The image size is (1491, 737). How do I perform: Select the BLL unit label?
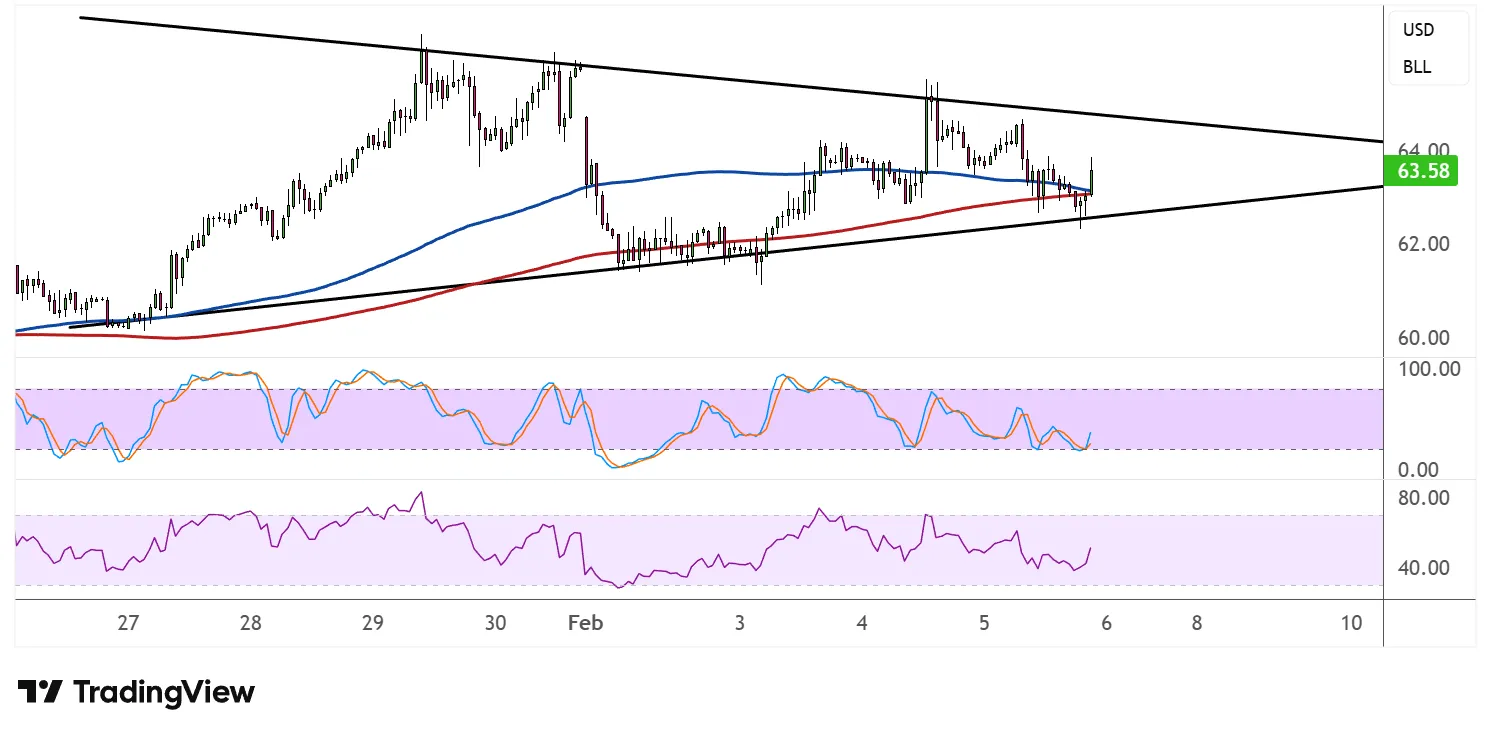point(1416,67)
